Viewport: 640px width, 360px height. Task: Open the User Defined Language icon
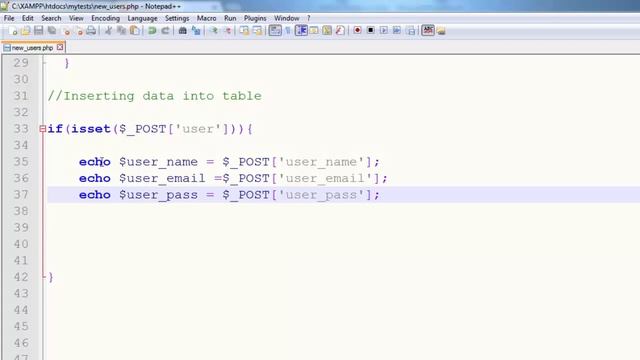(314, 31)
